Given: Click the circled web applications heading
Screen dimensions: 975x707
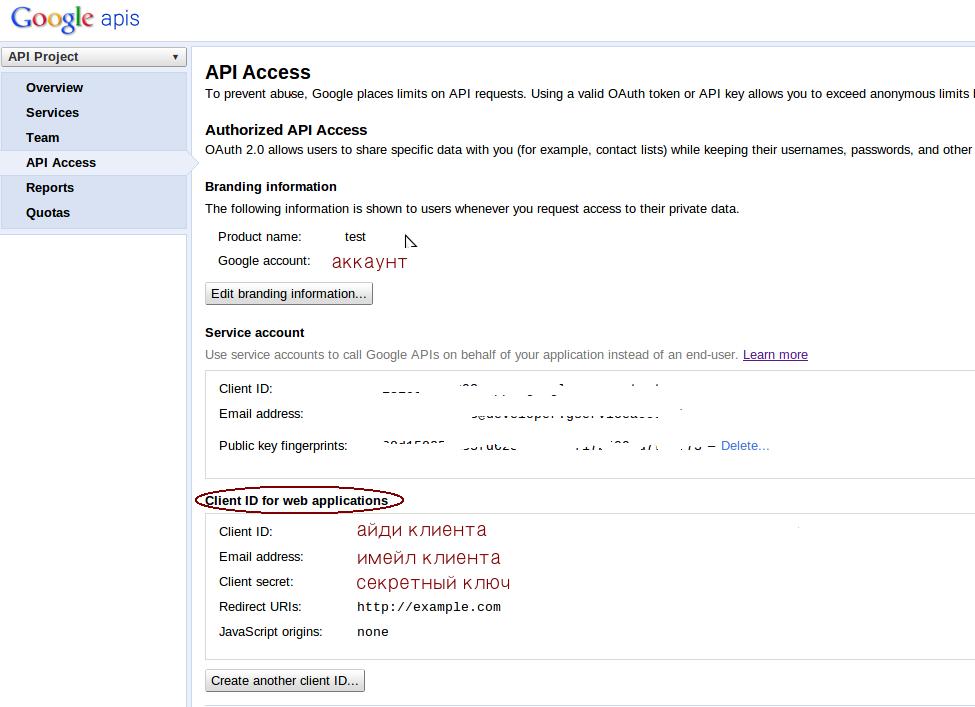Looking at the screenshot, I should (x=297, y=501).
